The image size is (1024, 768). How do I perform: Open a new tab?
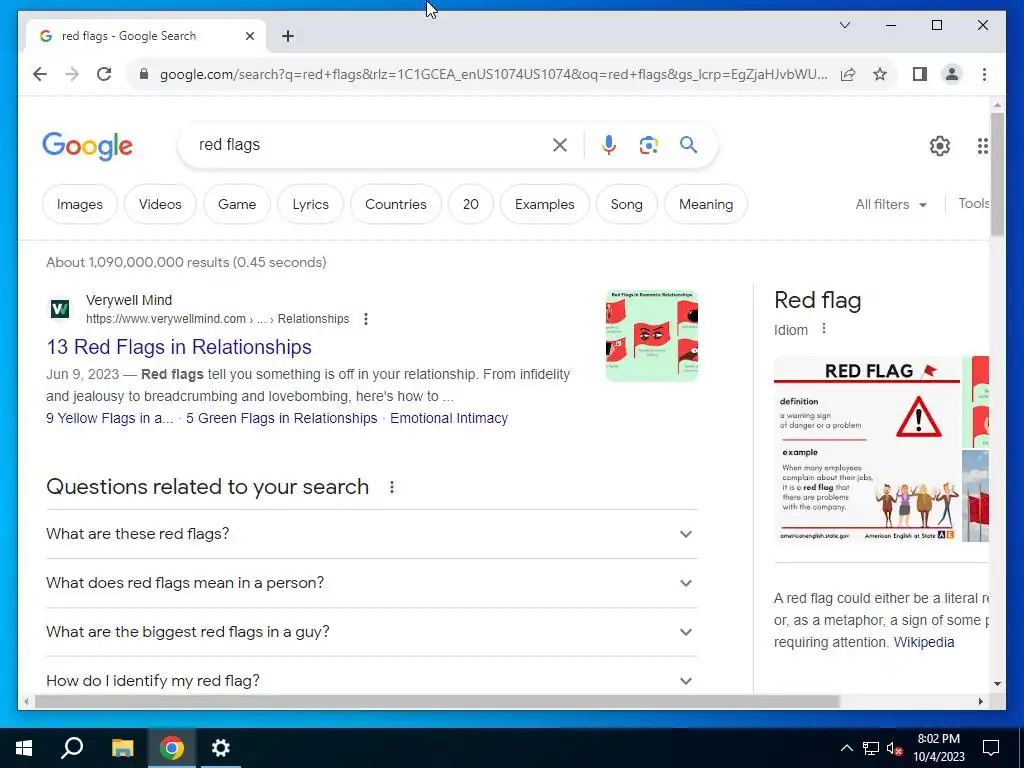click(x=288, y=36)
